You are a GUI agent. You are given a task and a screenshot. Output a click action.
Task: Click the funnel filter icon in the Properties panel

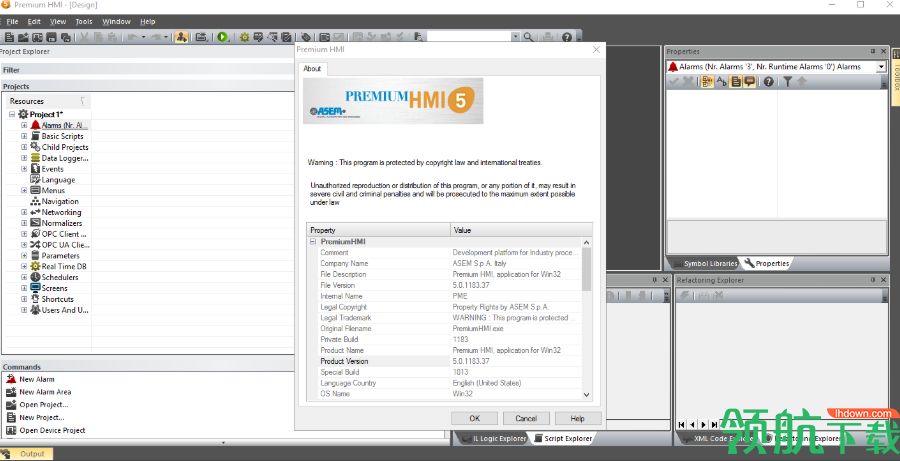pos(788,82)
